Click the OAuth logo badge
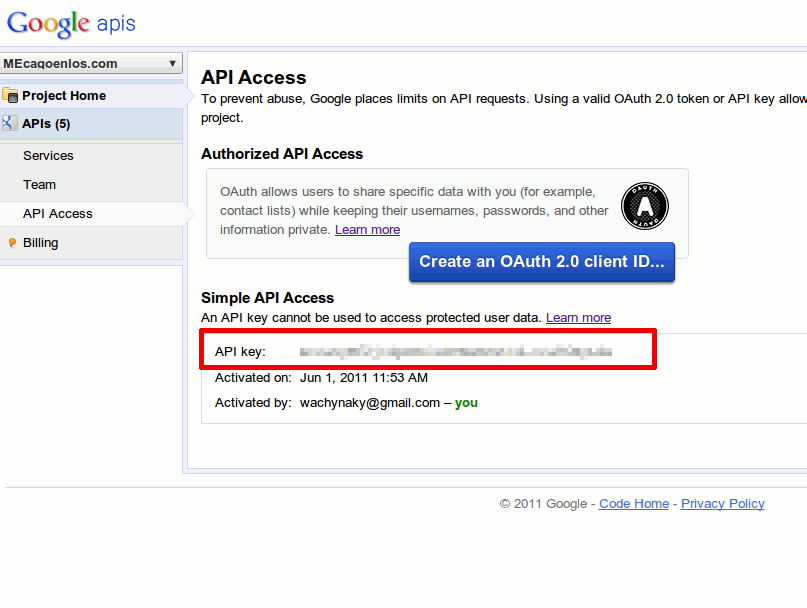This screenshot has width=807, height=608. pyautogui.click(x=645, y=206)
